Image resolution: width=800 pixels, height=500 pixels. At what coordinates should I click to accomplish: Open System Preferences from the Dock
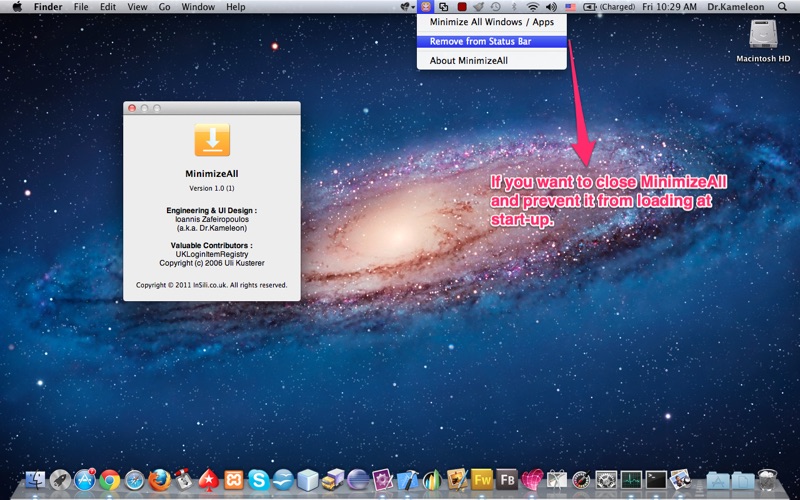606,480
